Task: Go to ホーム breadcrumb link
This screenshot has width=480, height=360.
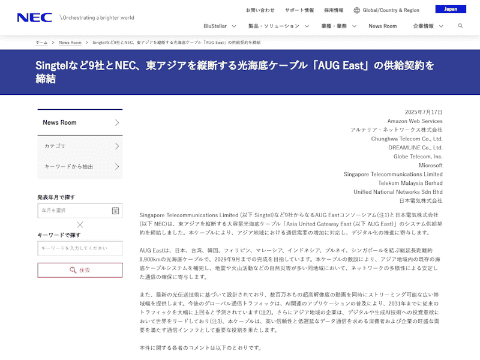Action: tap(41, 42)
